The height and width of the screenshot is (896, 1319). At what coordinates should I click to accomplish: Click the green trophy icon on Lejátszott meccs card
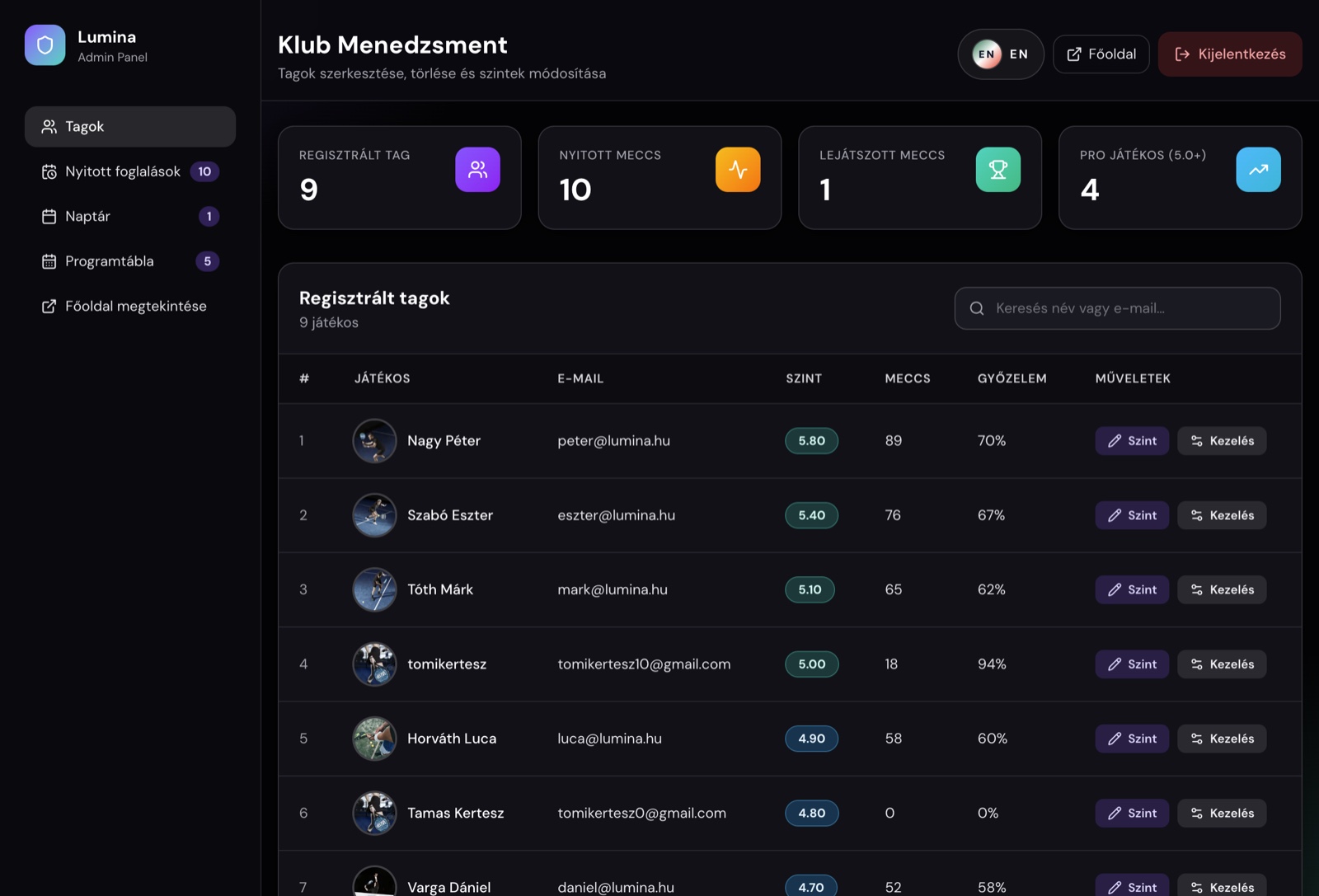click(x=998, y=170)
